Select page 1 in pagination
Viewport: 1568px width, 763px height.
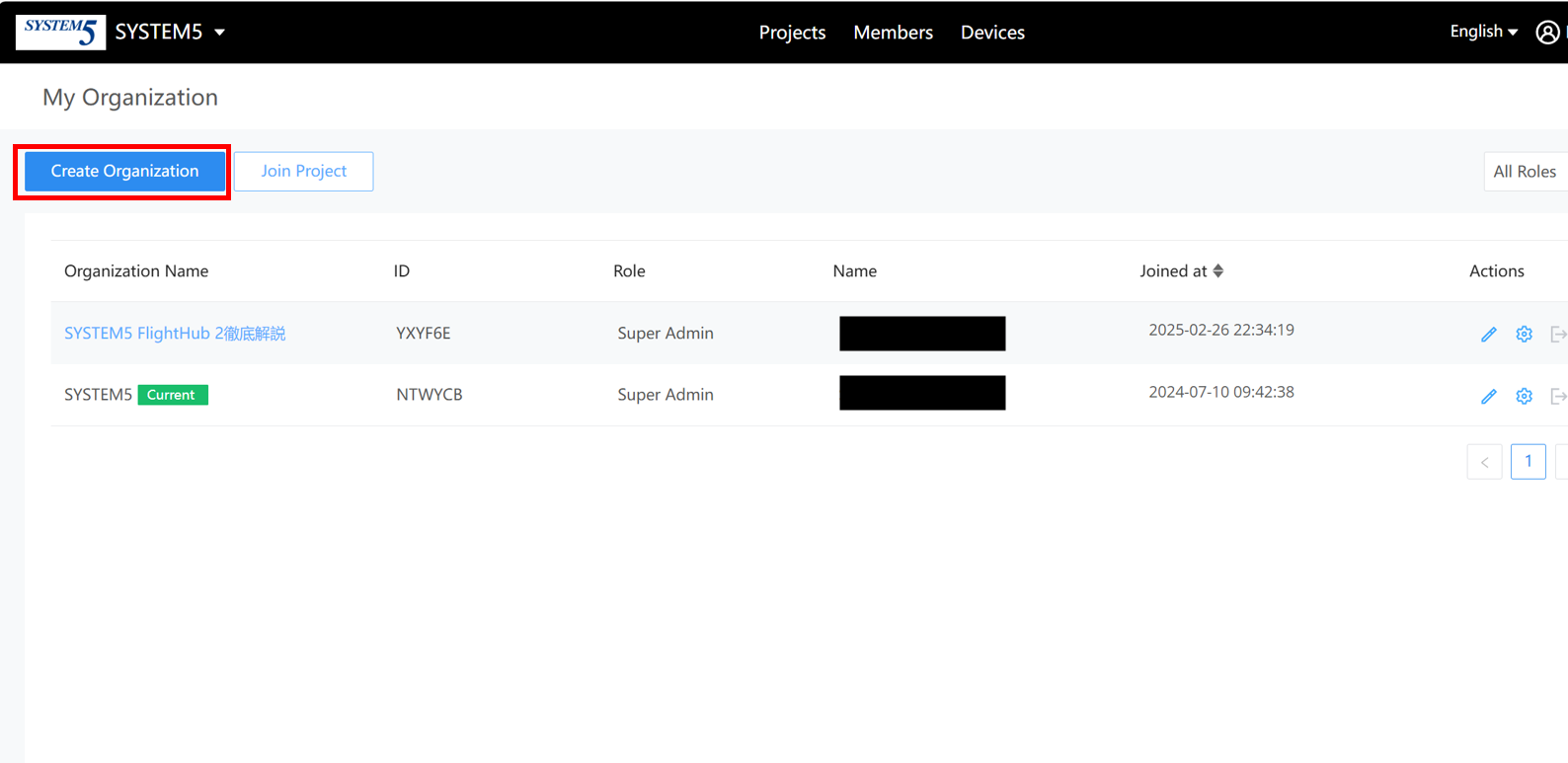click(1529, 462)
